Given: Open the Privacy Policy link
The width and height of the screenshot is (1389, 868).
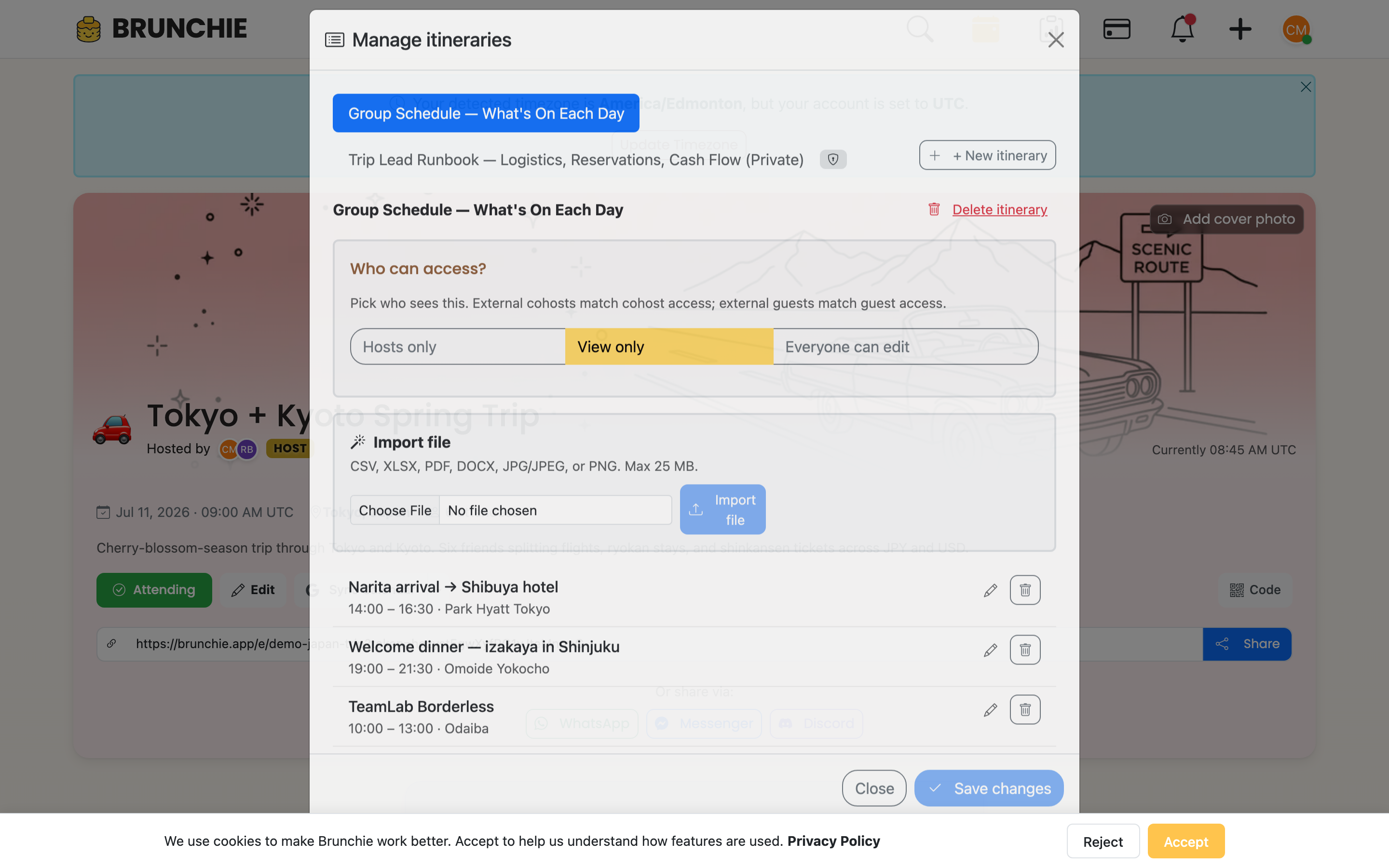Looking at the screenshot, I should coord(833,841).
